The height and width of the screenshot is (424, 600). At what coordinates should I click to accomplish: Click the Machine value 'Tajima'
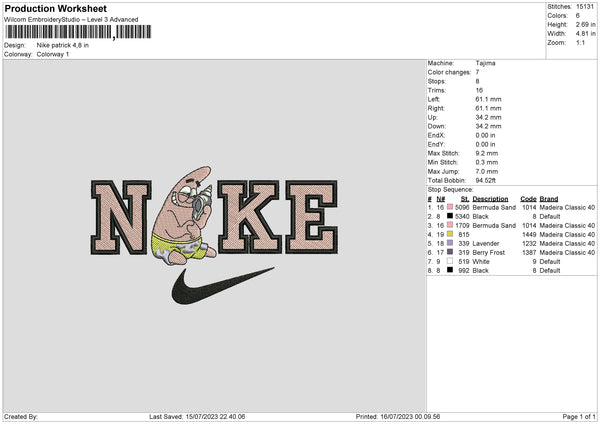tap(485, 63)
